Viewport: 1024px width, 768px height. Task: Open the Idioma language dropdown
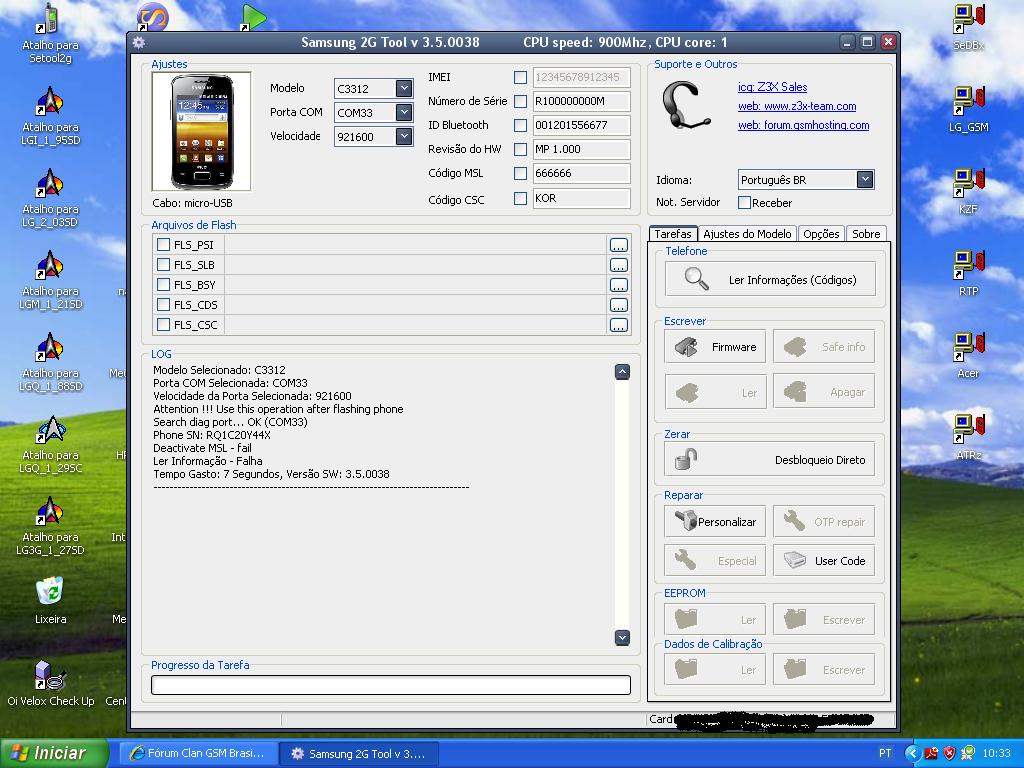pyautogui.click(x=865, y=180)
